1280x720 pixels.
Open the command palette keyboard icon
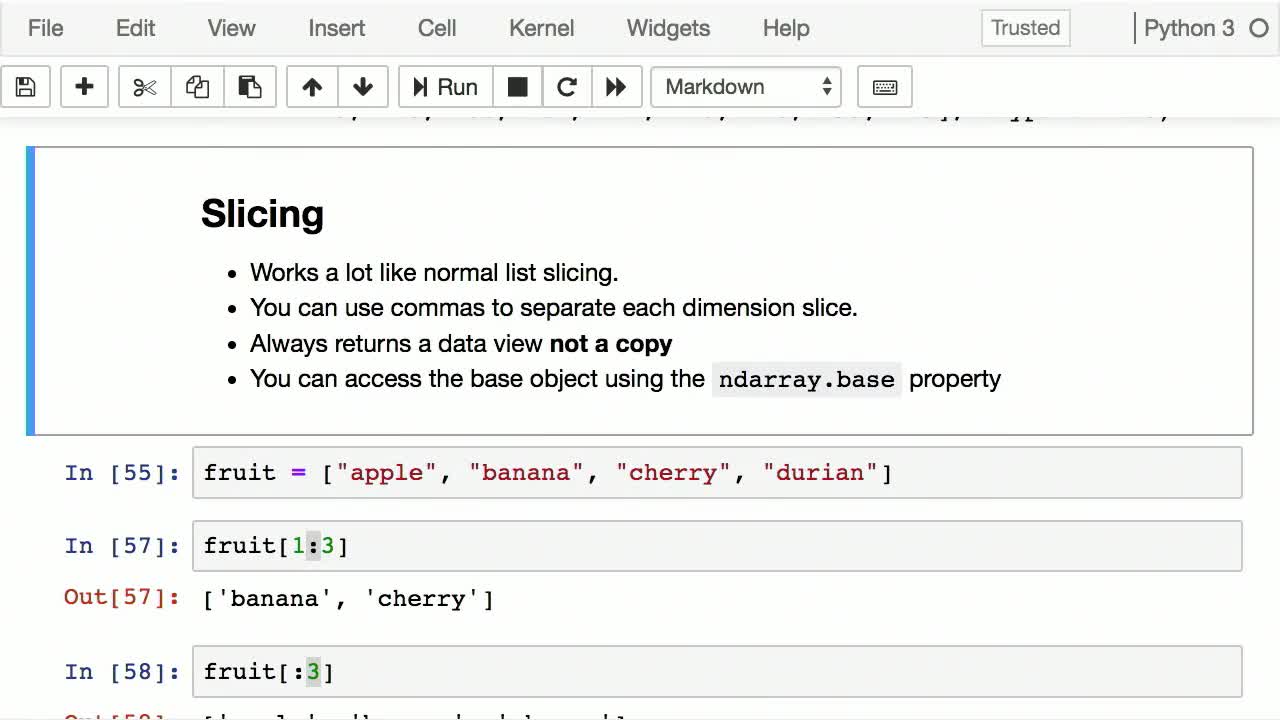[884, 87]
